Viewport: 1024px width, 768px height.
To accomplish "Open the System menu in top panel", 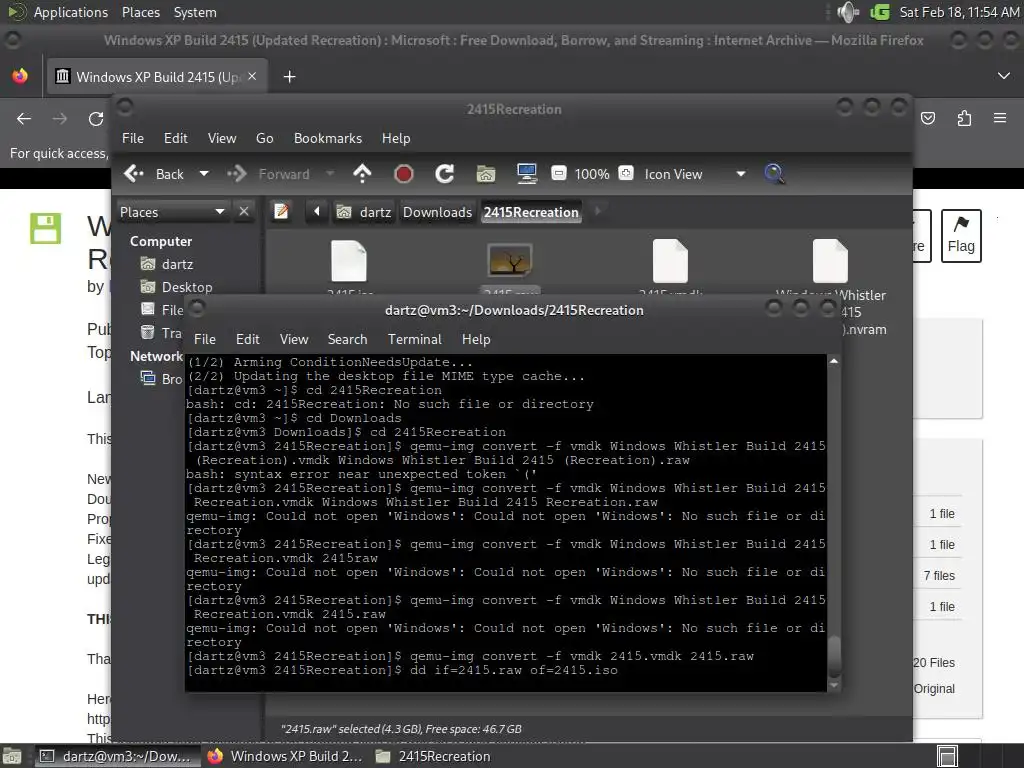I will [195, 12].
